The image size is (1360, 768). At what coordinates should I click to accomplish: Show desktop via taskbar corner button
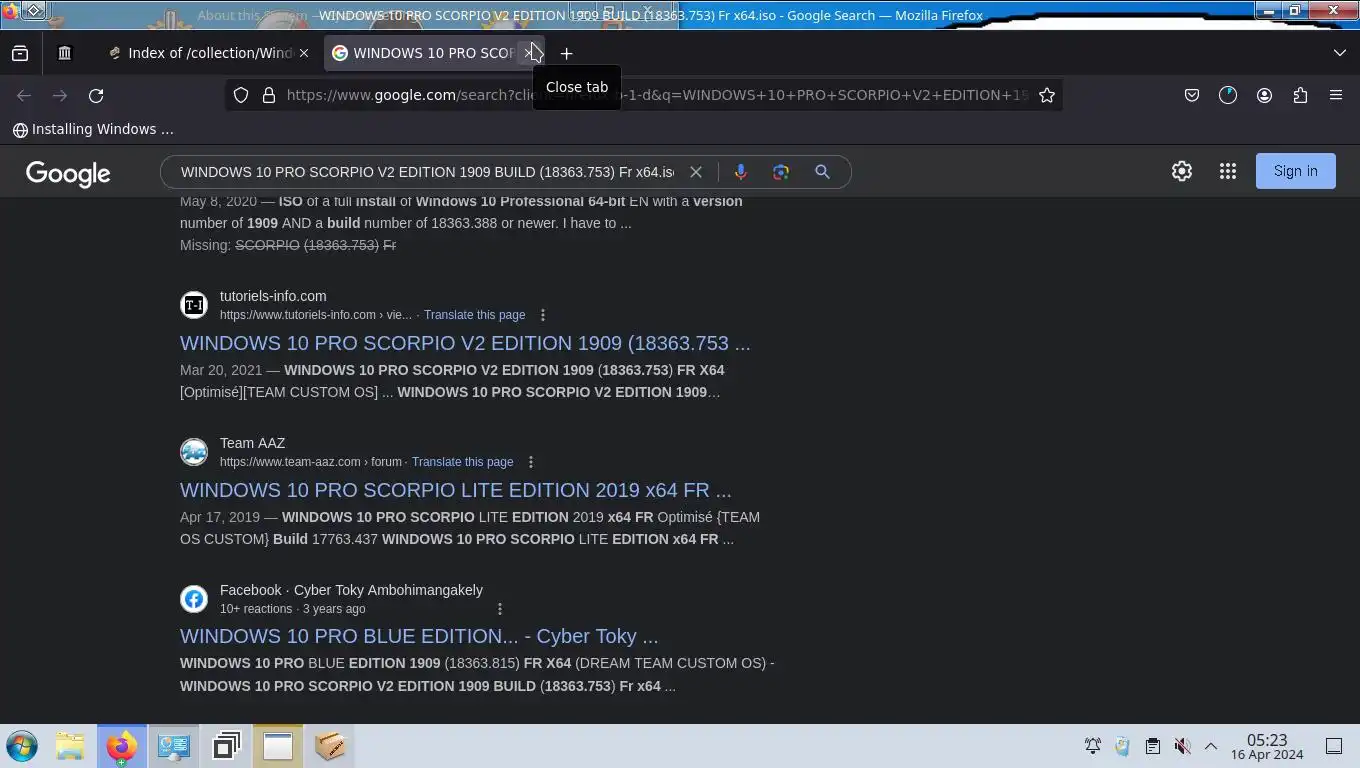(1334, 746)
